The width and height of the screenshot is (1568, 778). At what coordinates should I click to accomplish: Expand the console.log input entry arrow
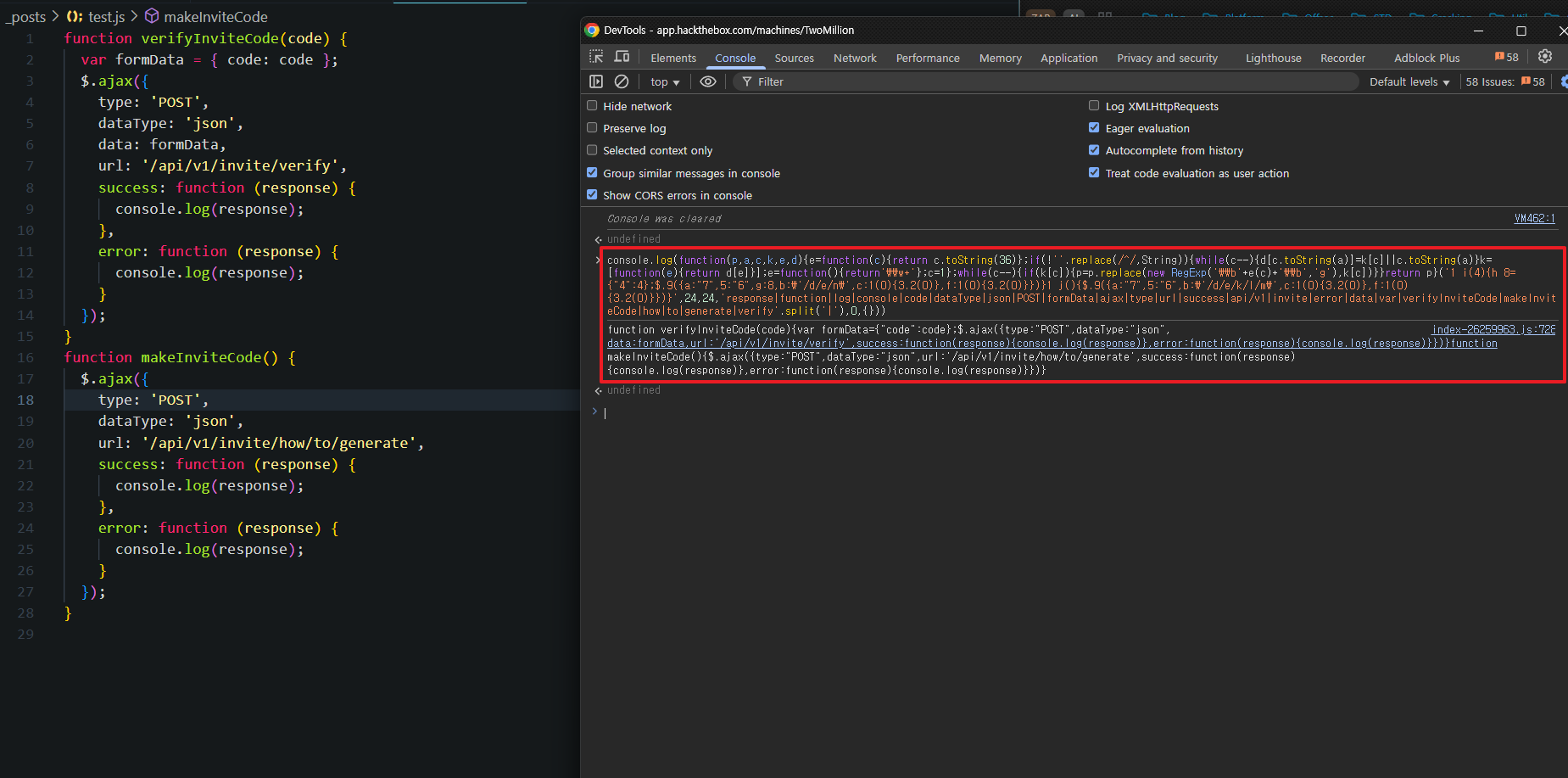597,260
